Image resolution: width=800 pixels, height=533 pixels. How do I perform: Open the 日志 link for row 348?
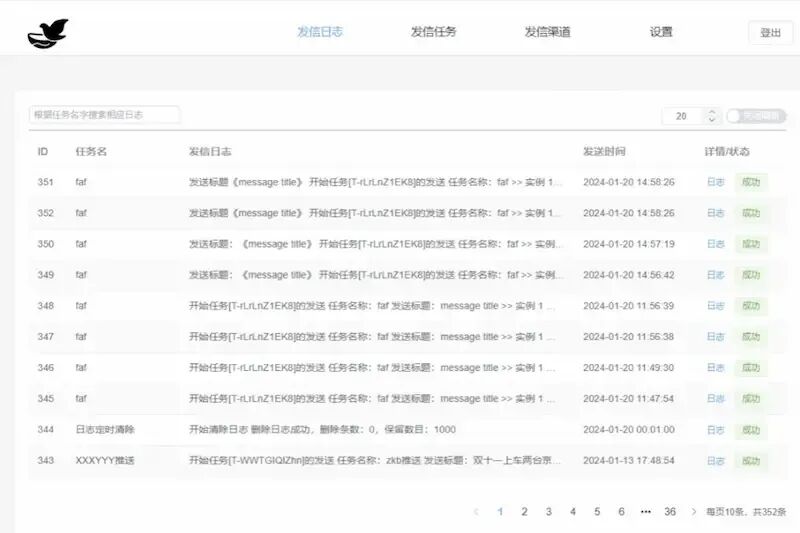pyautogui.click(x=715, y=306)
